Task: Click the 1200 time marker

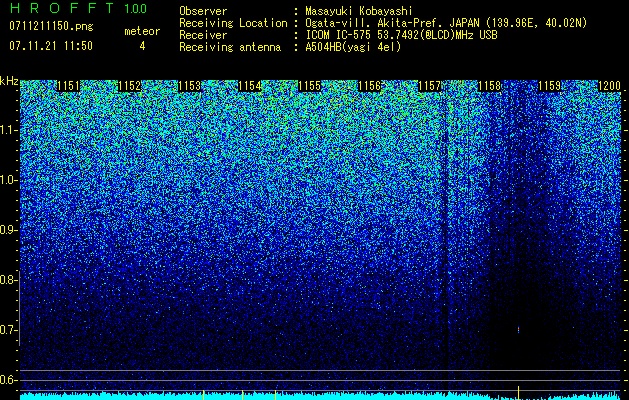Action: tap(609, 86)
